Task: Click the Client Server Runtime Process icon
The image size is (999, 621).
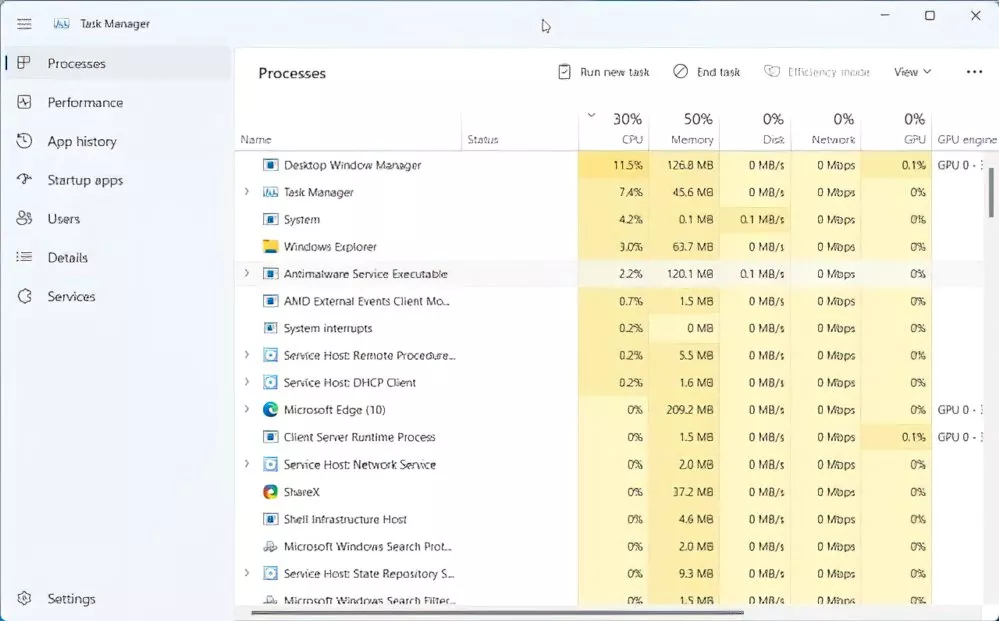Action: [x=270, y=437]
